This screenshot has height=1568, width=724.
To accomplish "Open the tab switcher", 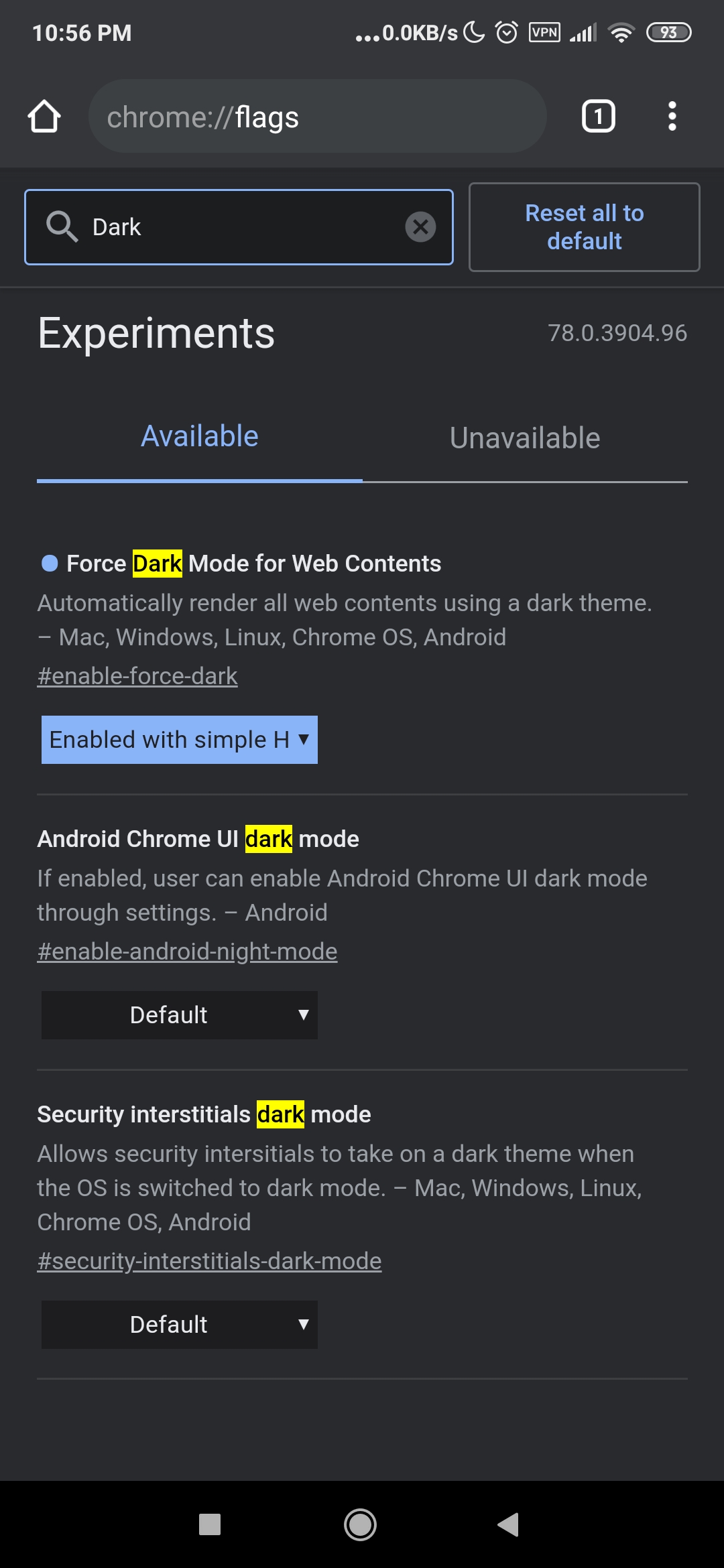I will click(x=597, y=116).
